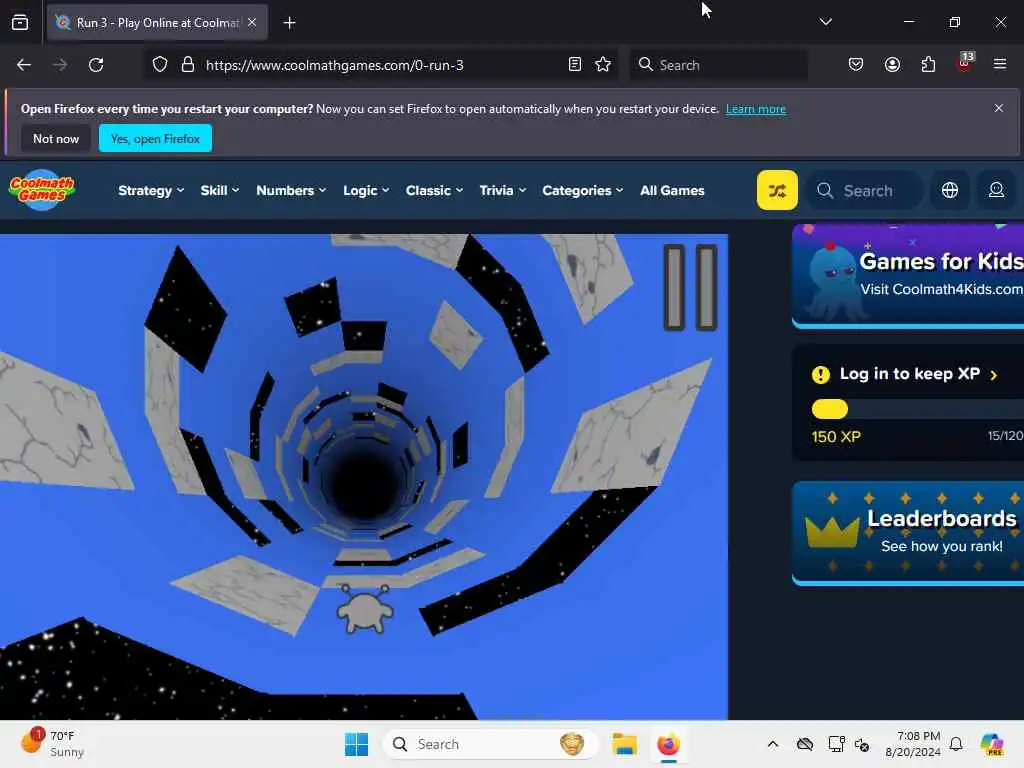Screen dimensions: 1024x768
Task: Open the Windows Start menu
Action: 357,744
